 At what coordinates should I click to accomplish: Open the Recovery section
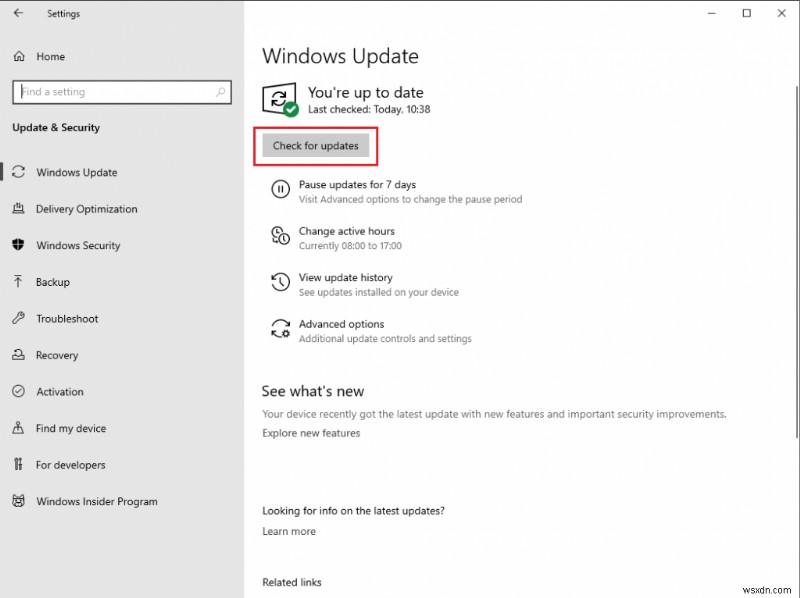click(x=57, y=355)
